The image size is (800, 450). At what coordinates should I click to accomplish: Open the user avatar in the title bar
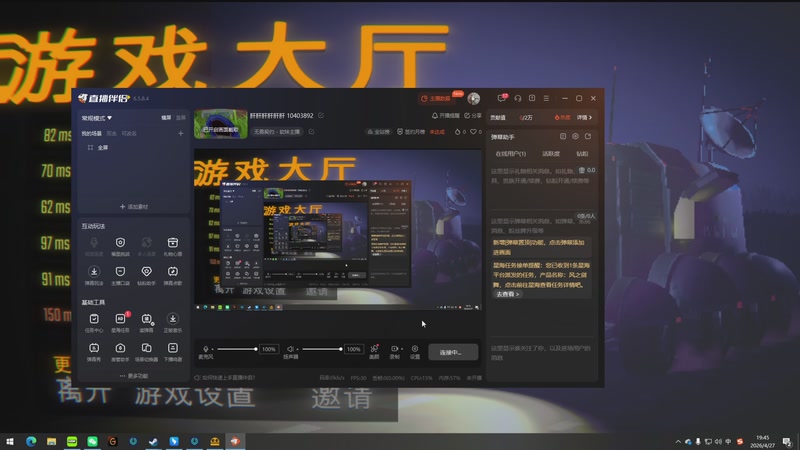(x=473, y=98)
